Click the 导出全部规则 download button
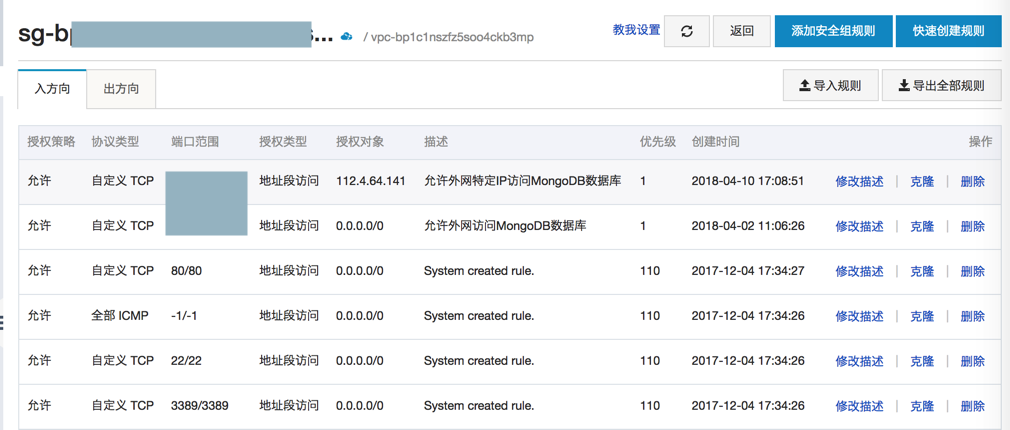 tap(941, 86)
